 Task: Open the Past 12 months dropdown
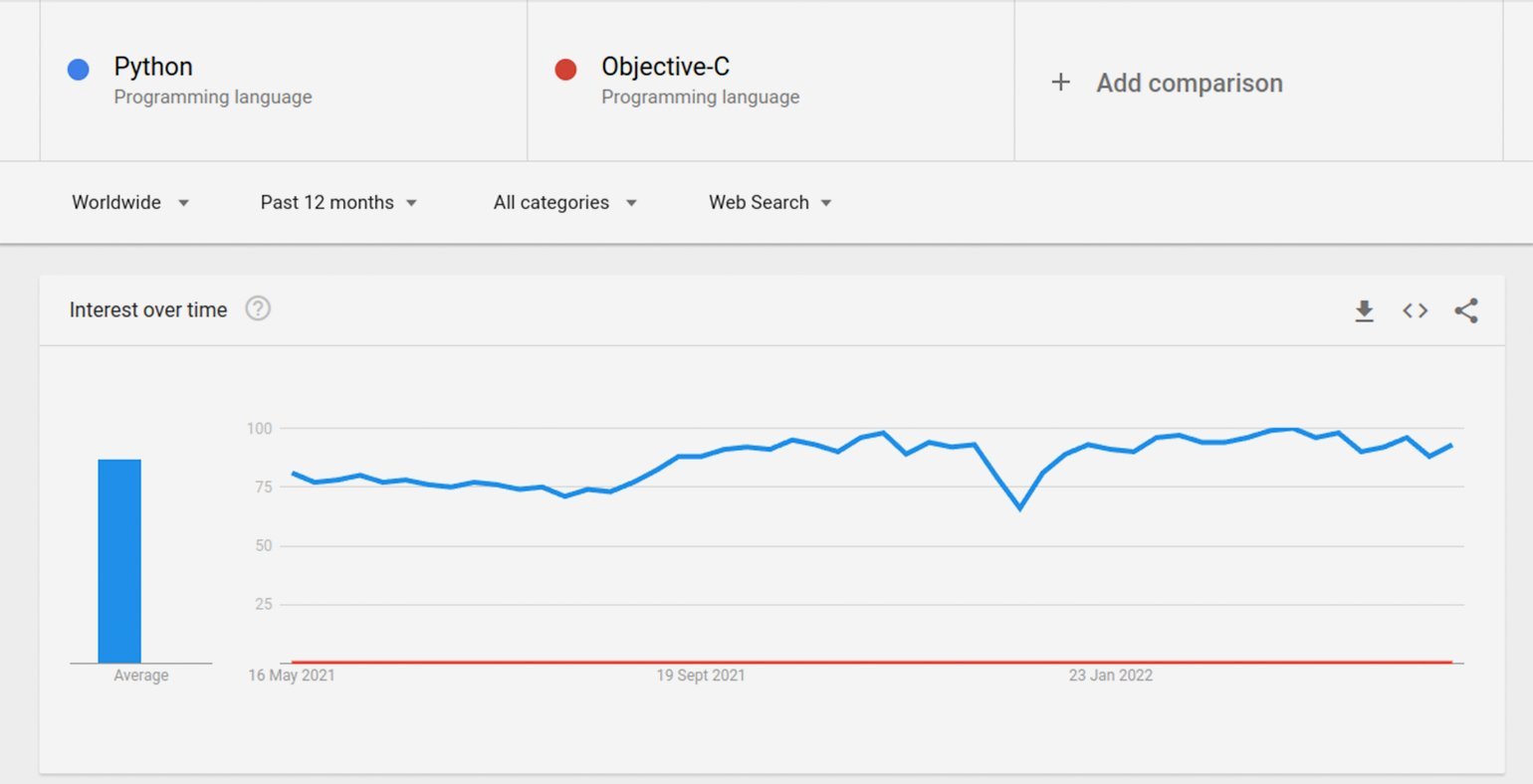(x=338, y=202)
